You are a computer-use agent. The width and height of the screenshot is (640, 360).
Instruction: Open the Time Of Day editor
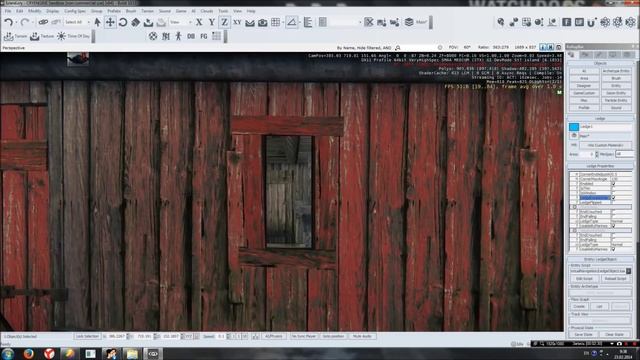point(73,36)
